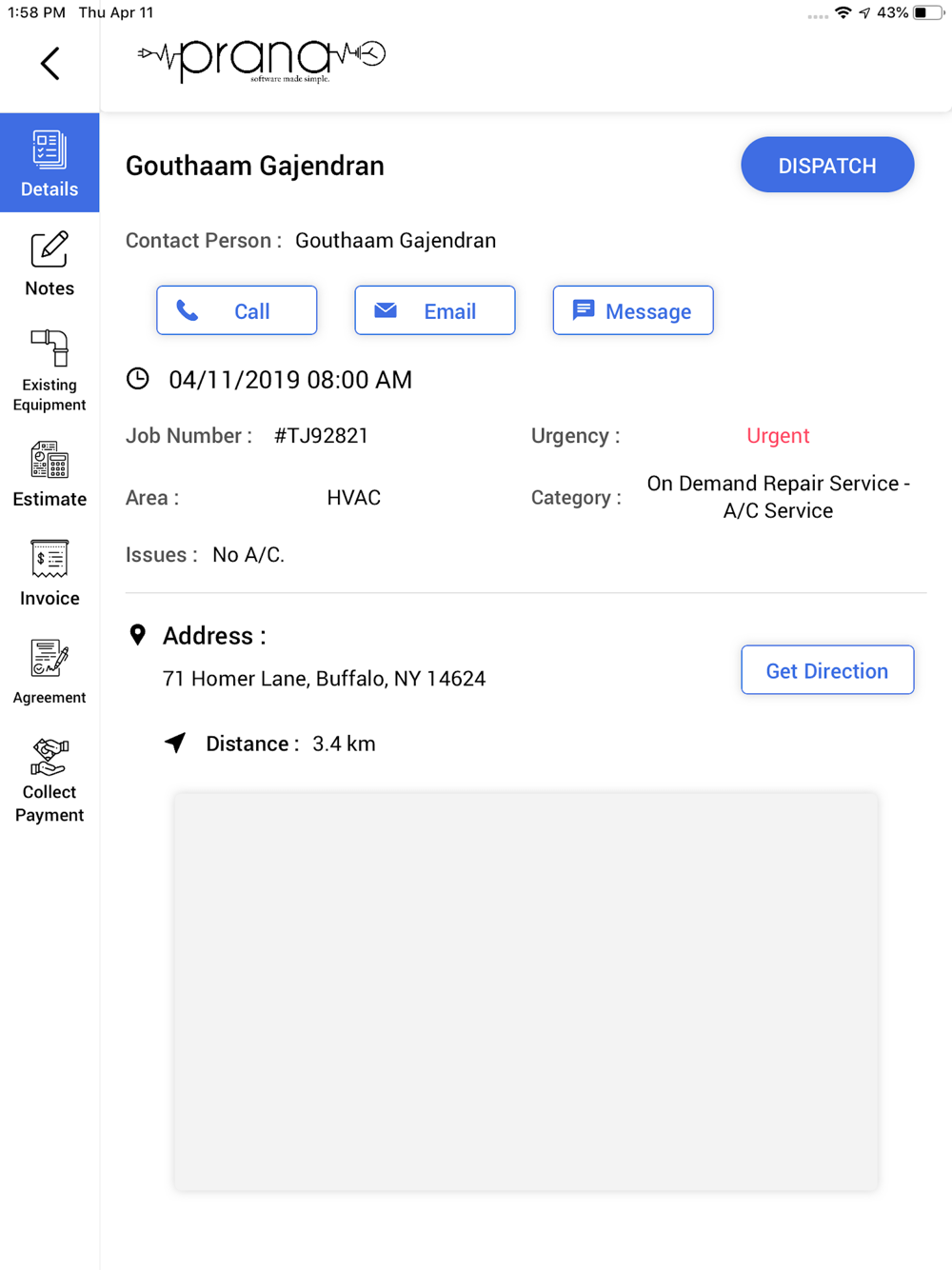Image resolution: width=952 pixels, height=1270 pixels.
Task: Tap the Urgent urgency value
Action: 778,436
